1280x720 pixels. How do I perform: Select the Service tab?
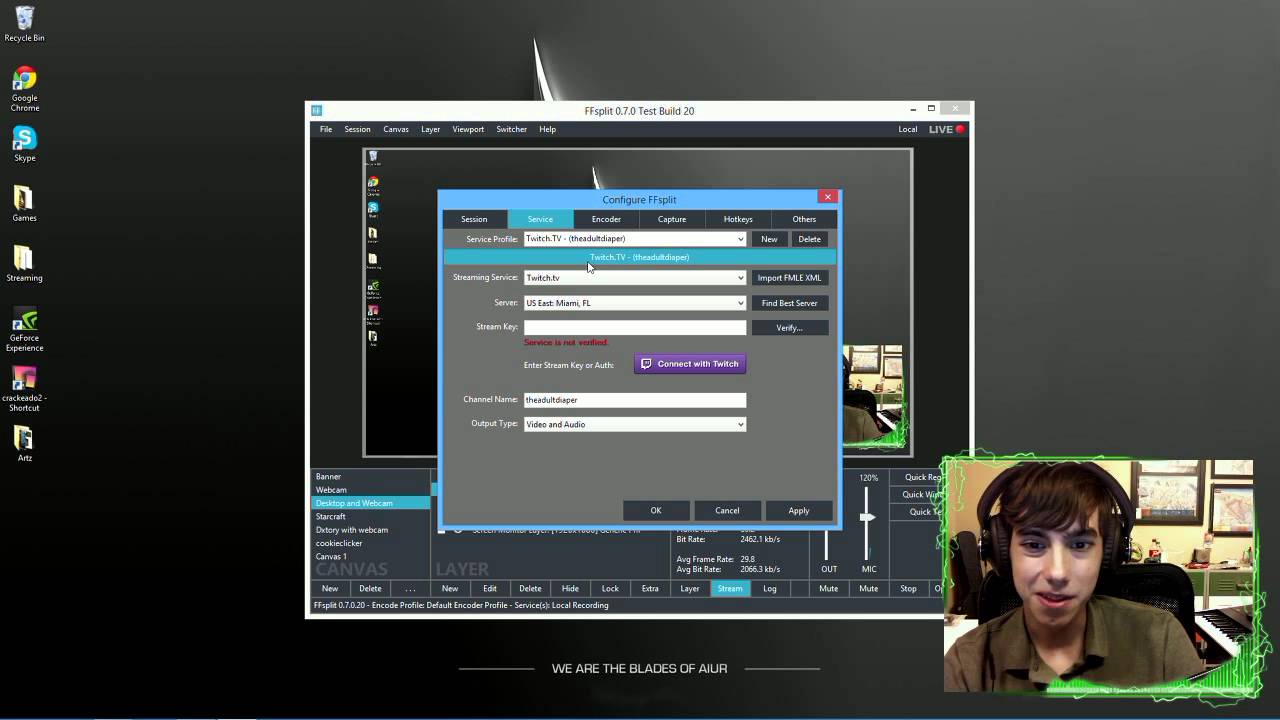coord(540,219)
